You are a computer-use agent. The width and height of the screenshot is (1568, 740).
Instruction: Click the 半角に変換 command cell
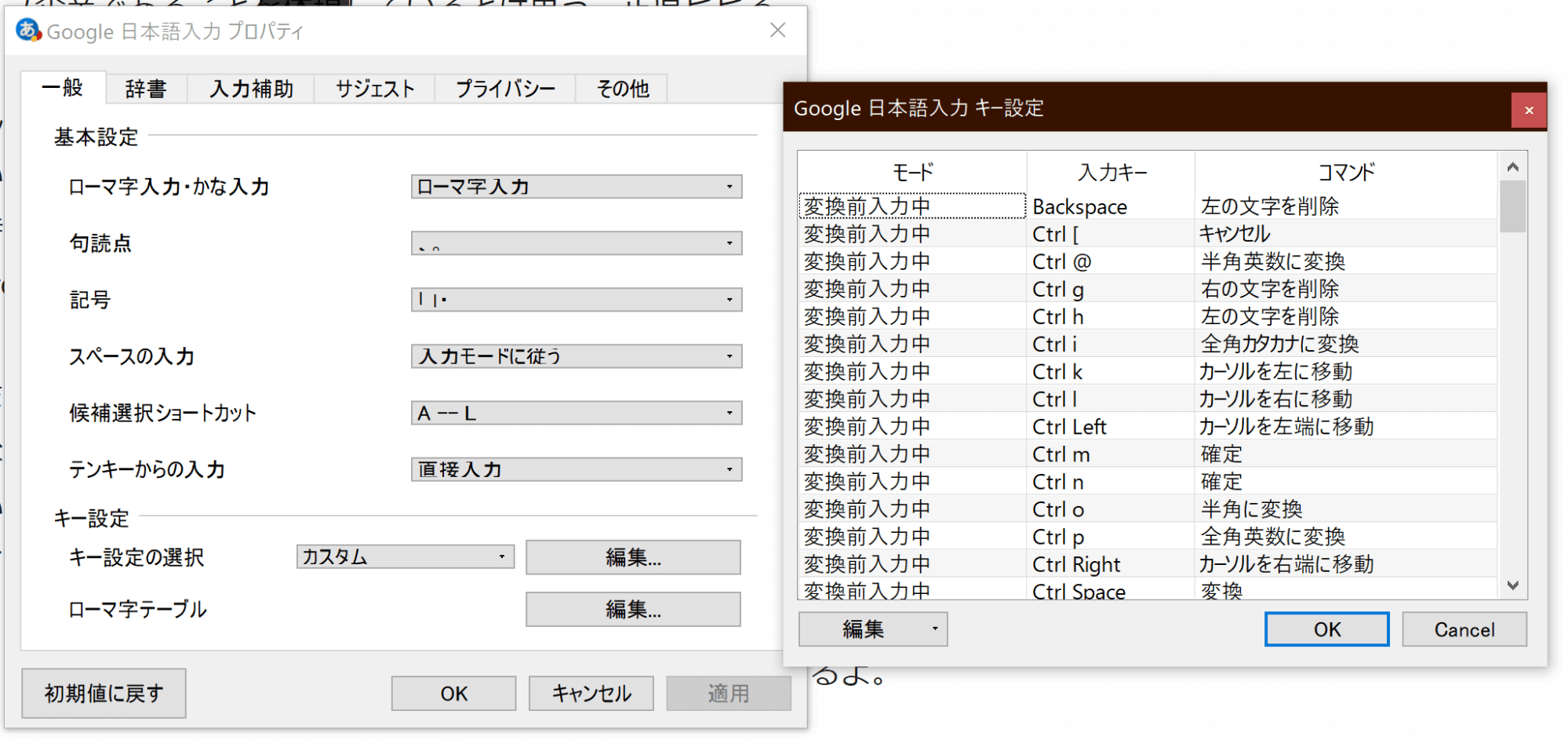(x=1346, y=509)
